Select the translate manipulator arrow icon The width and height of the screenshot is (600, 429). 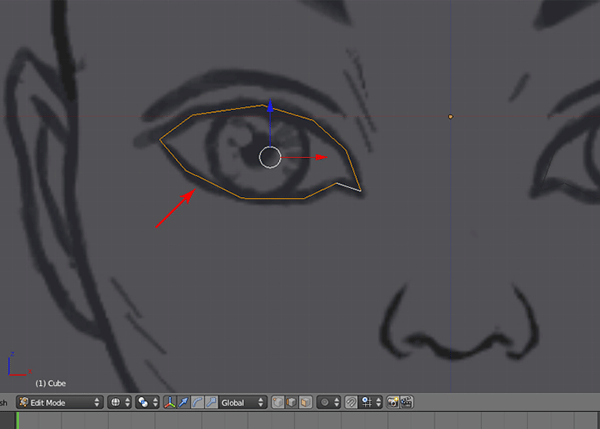click(x=183, y=402)
